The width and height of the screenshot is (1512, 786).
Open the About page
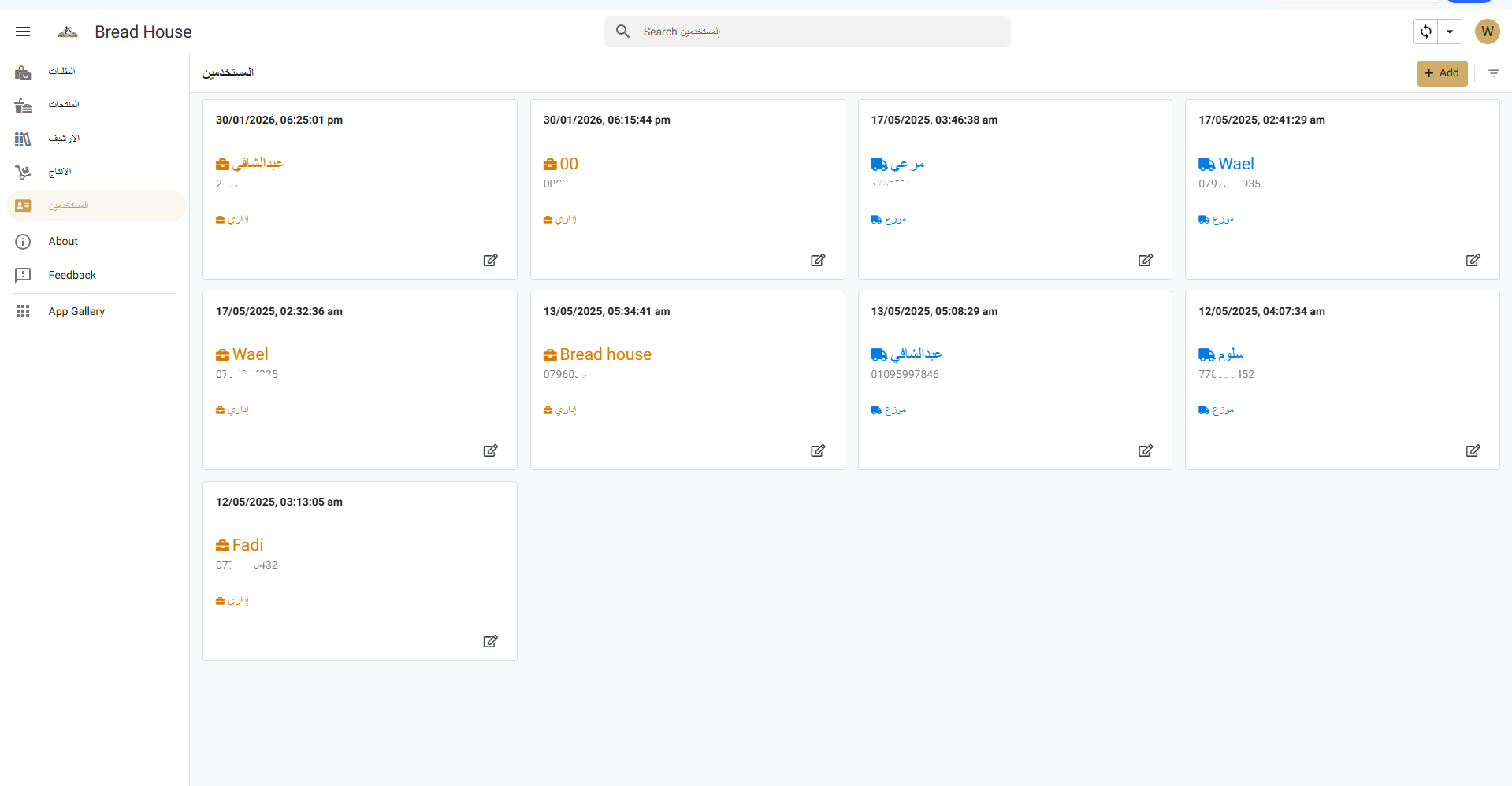pyautogui.click(x=63, y=242)
